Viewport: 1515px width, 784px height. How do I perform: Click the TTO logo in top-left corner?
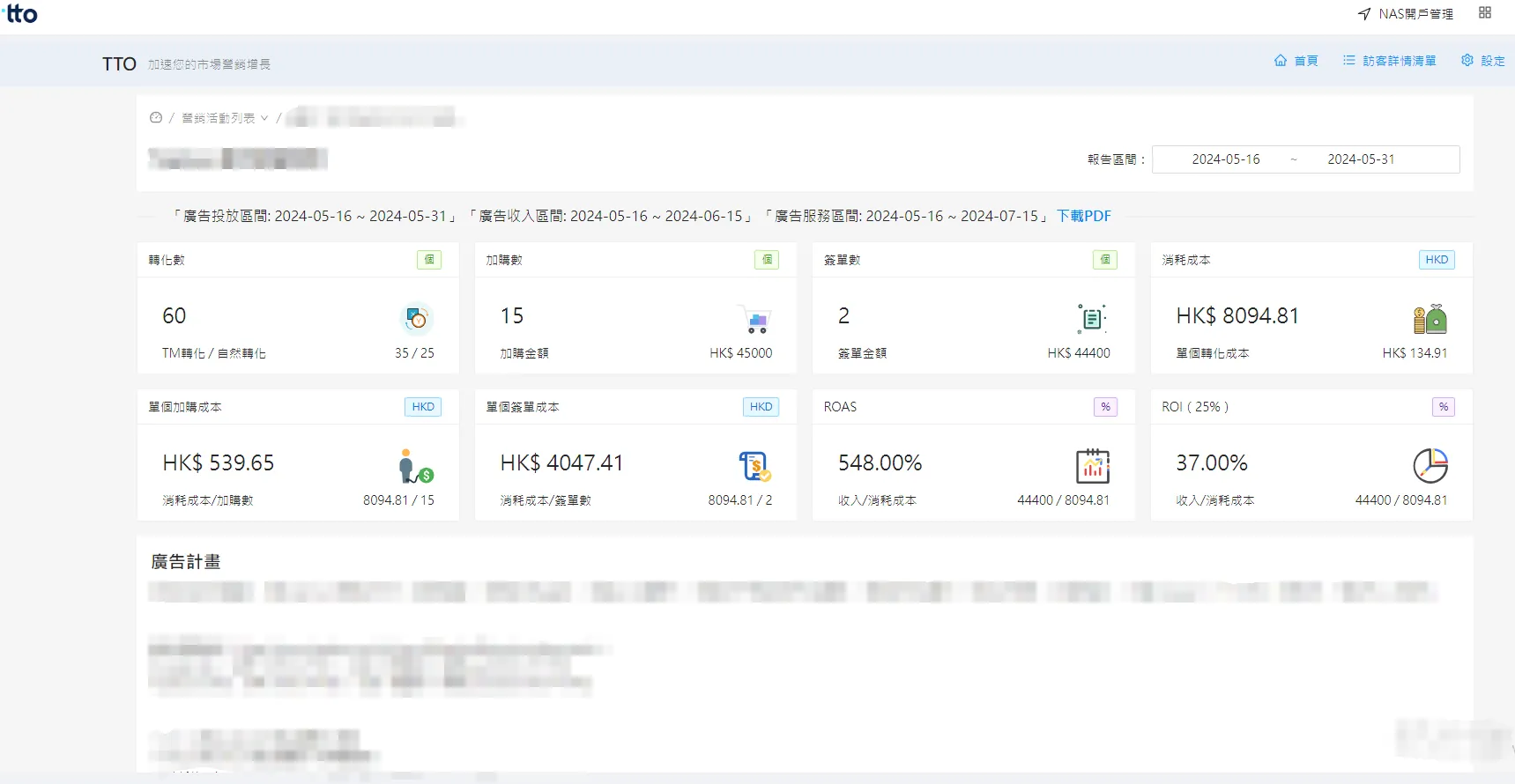[x=21, y=14]
